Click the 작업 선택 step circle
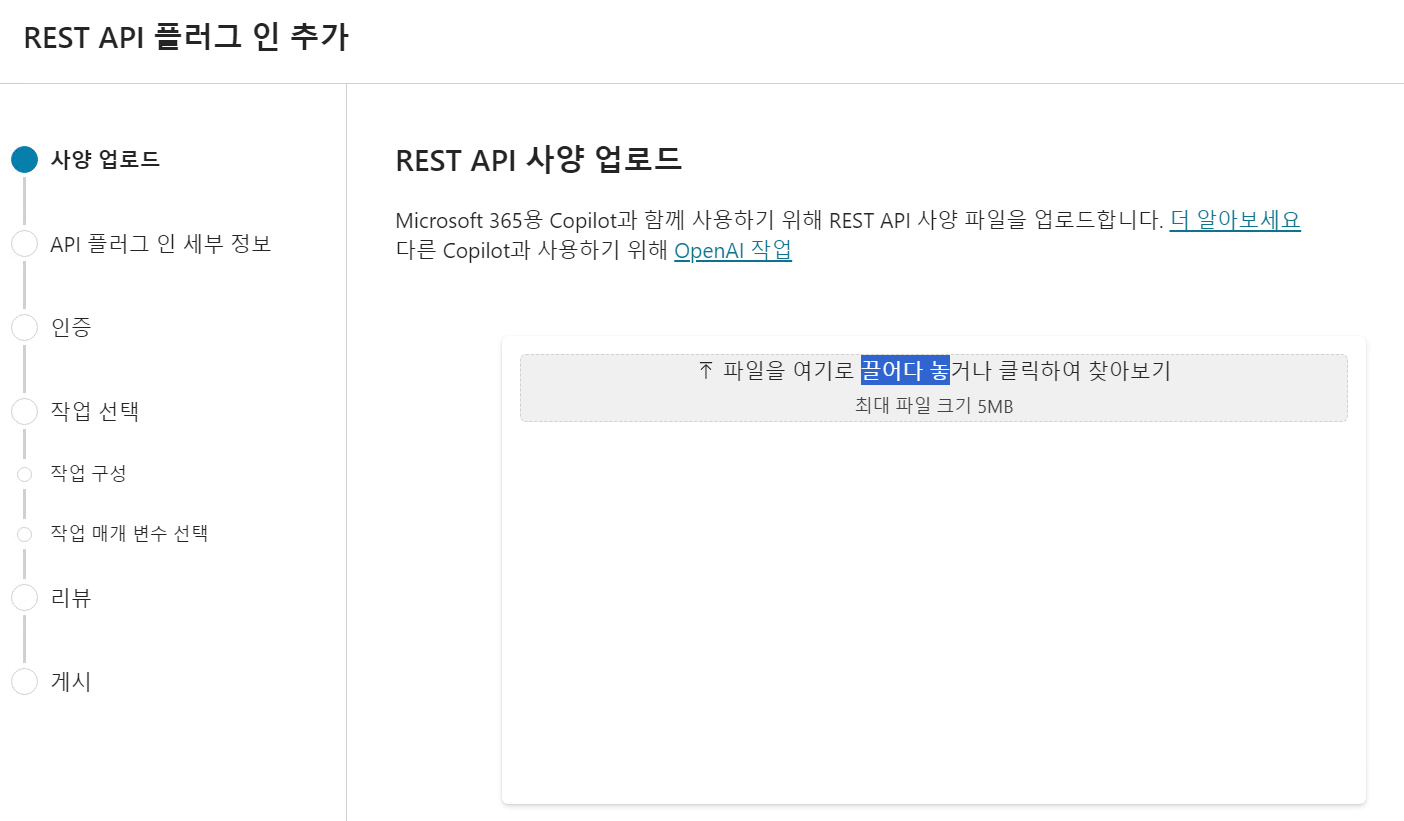Image resolution: width=1404 pixels, height=821 pixels. [x=24, y=411]
